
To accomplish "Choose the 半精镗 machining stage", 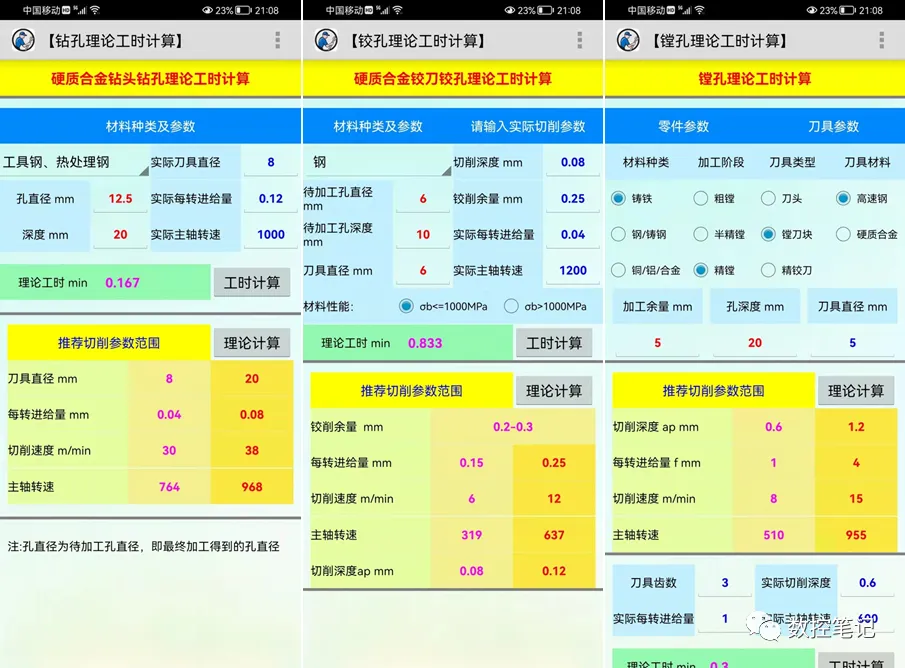I will tap(701, 234).
